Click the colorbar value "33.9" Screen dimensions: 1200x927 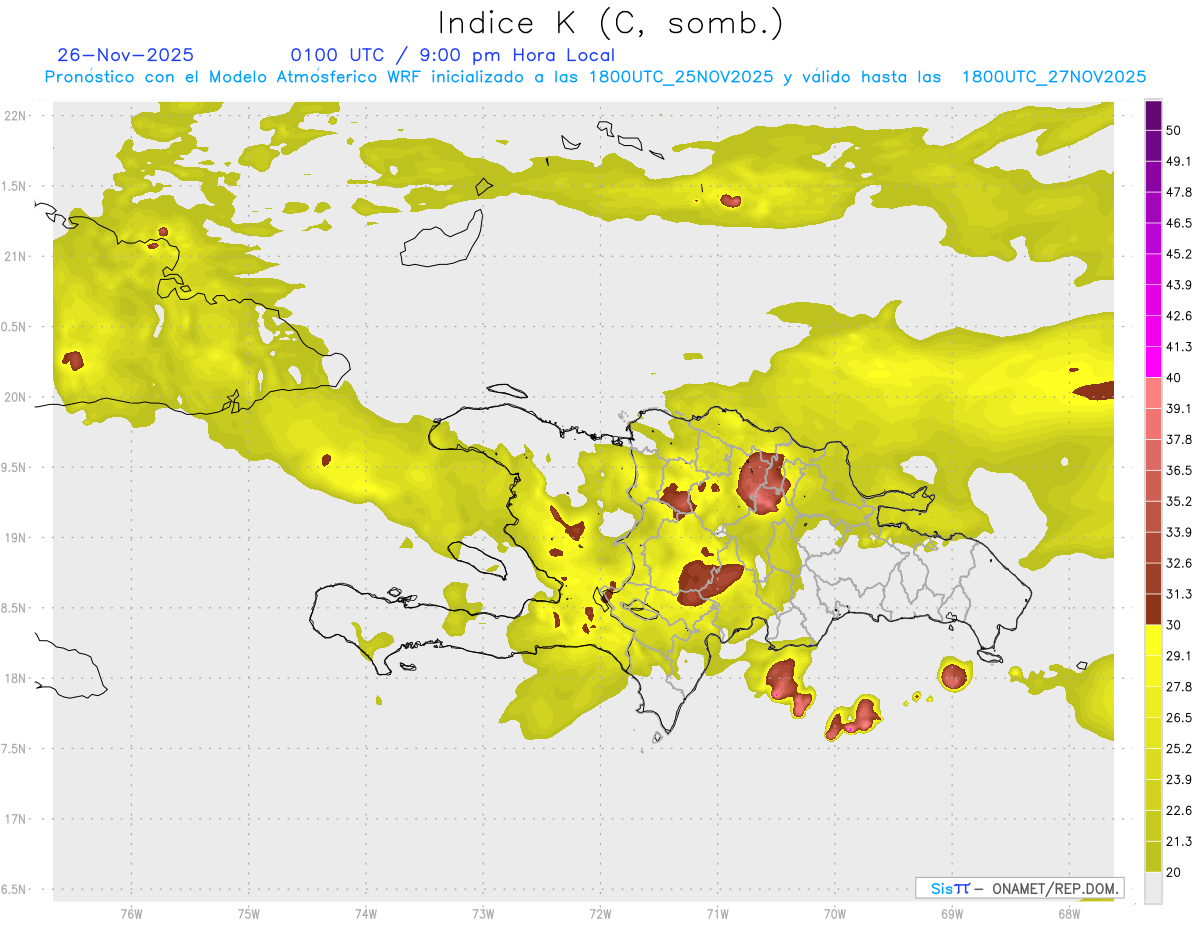(x=1179, y=532)
